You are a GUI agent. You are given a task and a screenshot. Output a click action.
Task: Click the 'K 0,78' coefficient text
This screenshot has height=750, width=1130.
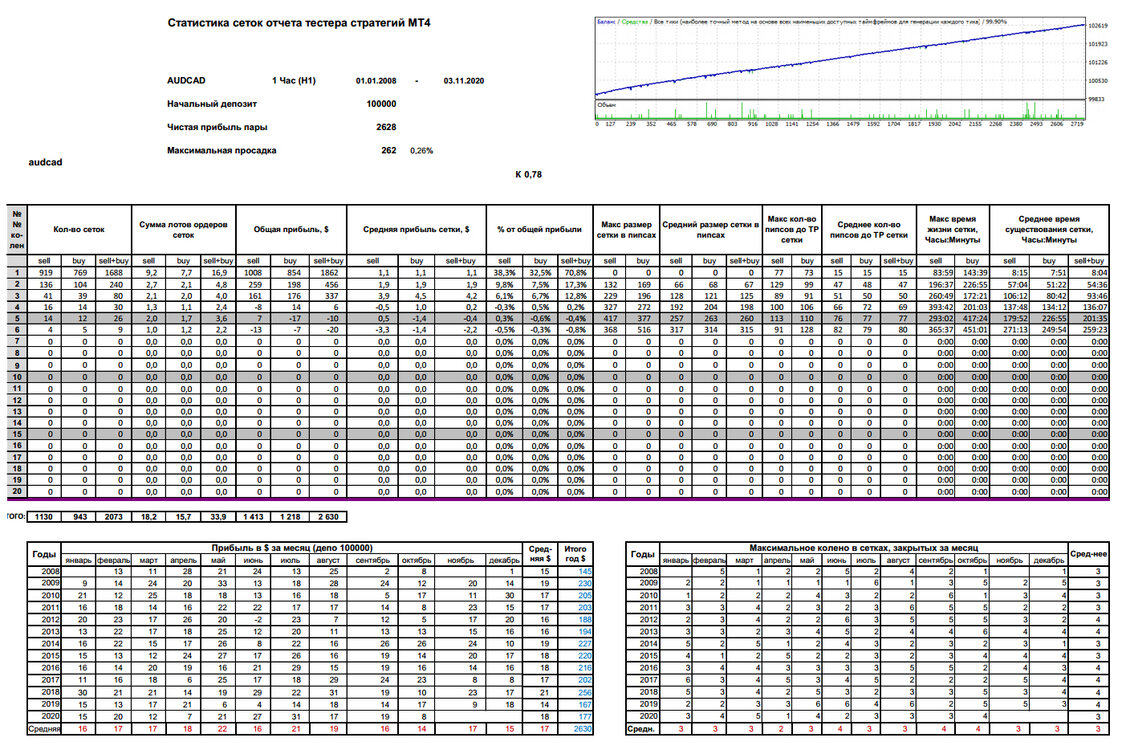point(528,174)
